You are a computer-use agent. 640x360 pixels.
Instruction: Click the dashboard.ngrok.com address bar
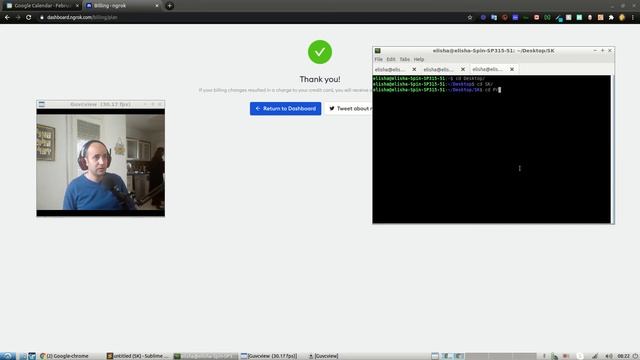(253, 17)
